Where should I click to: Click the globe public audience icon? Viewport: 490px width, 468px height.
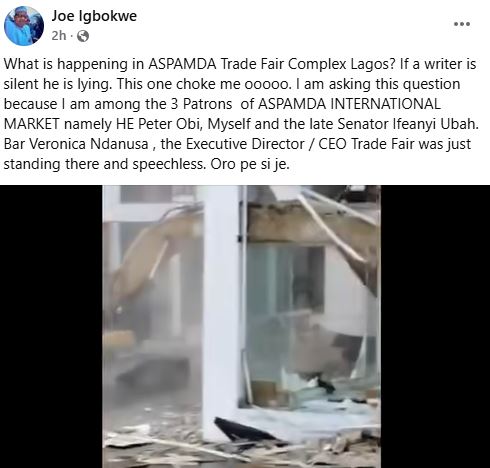pos(83,36)
